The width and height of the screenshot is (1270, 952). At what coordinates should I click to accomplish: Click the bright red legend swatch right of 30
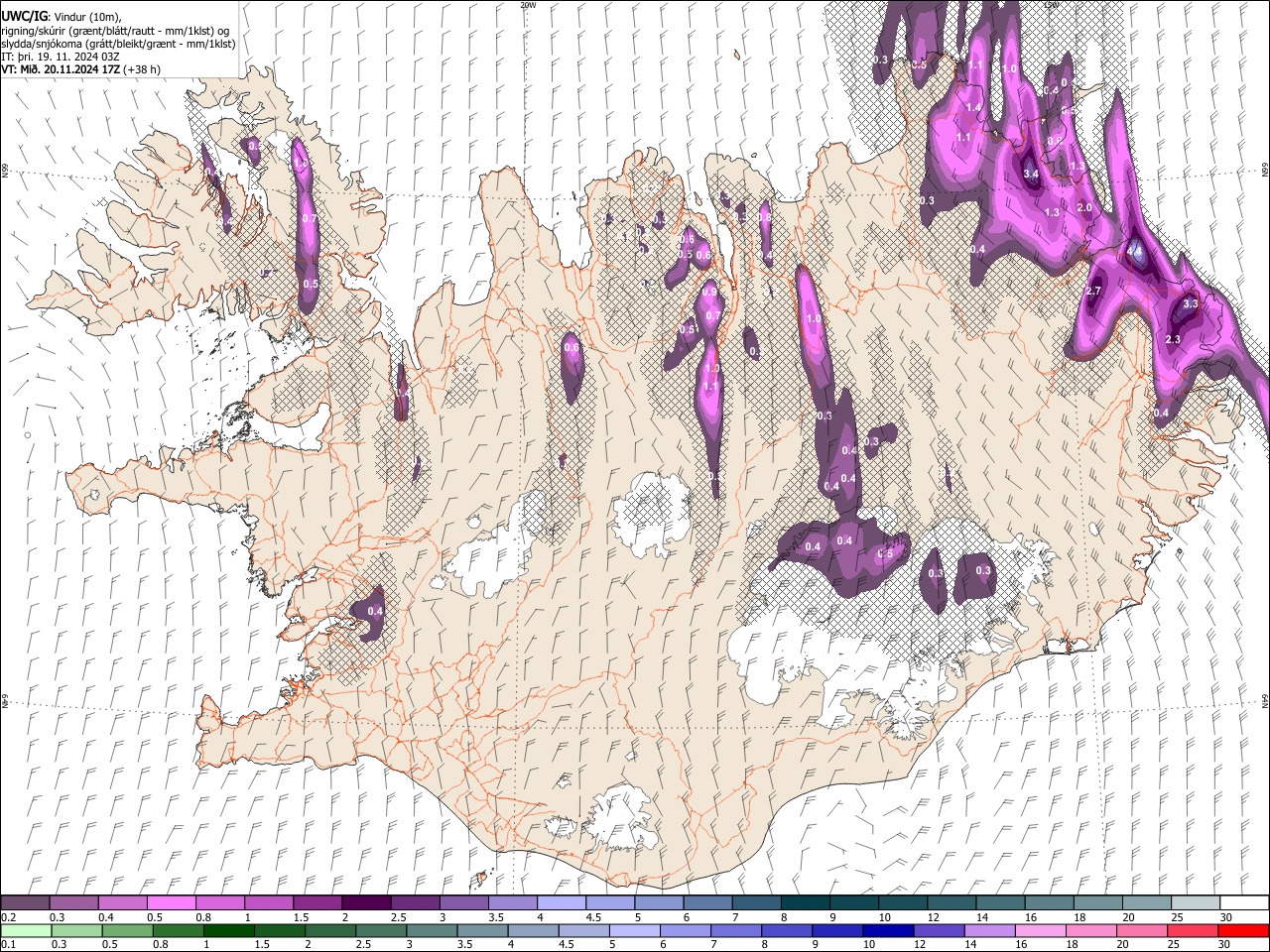point(1242,930)
